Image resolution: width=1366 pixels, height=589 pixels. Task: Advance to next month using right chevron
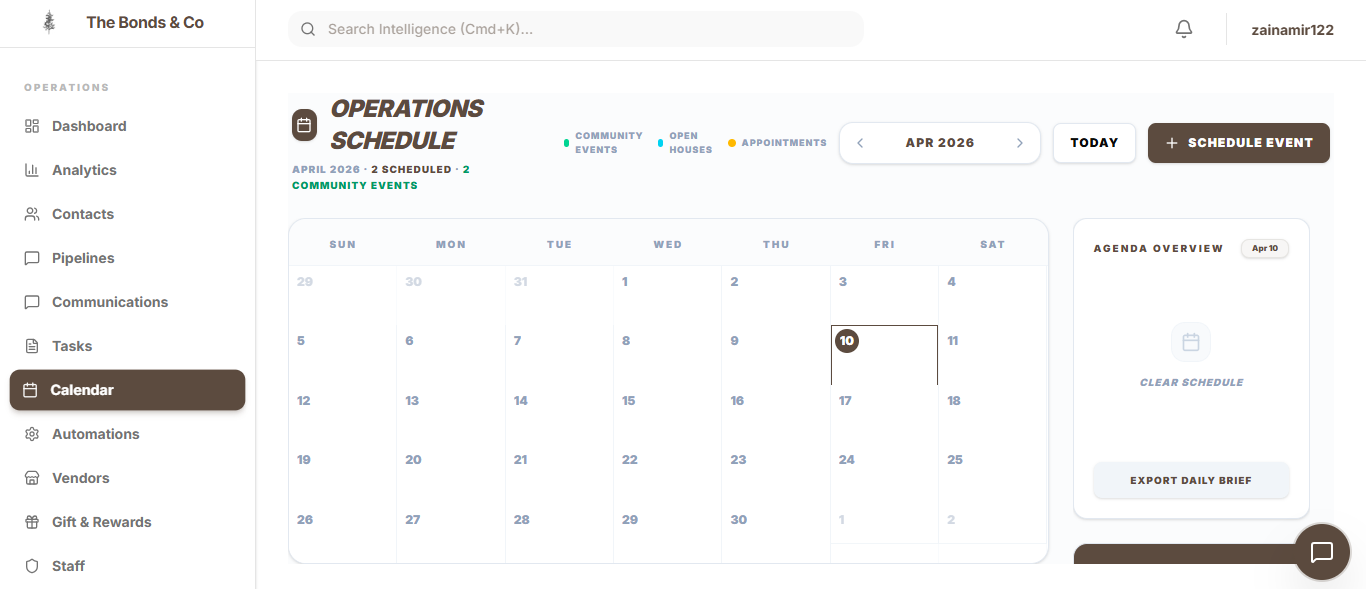pos(1020,143)
